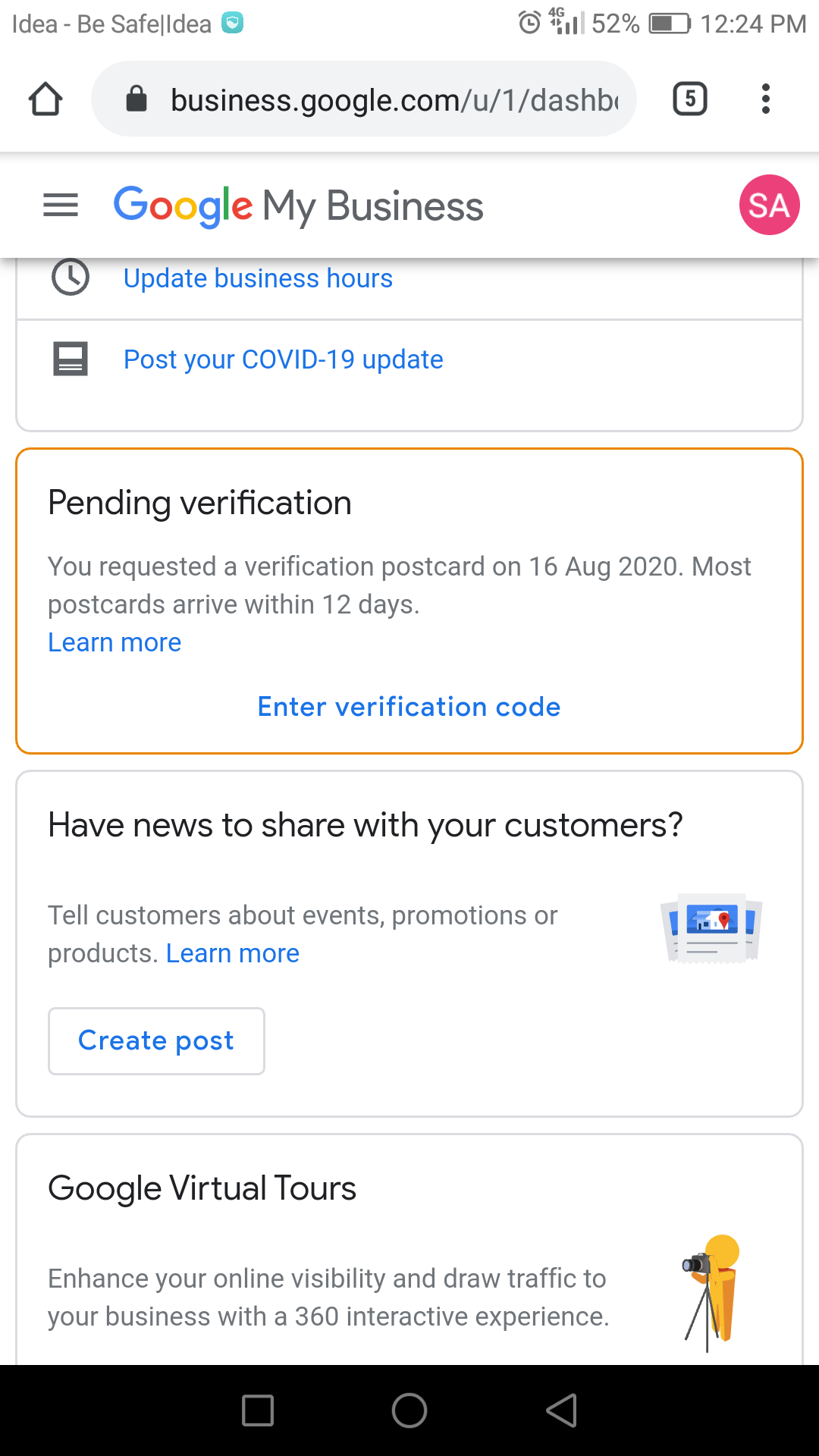Focus the business.google.com address bar
819x1456 pixels.
[394, 99]
